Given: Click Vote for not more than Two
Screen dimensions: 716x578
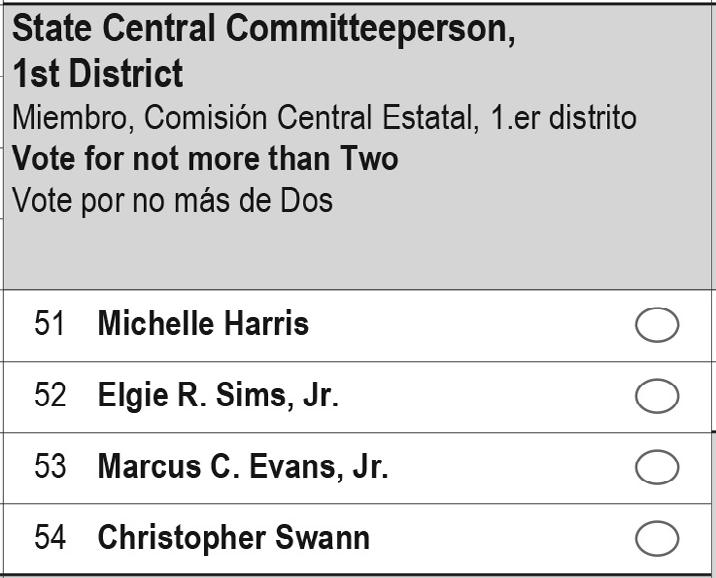Looking at the screenshot, I should [x=205, y=158].
